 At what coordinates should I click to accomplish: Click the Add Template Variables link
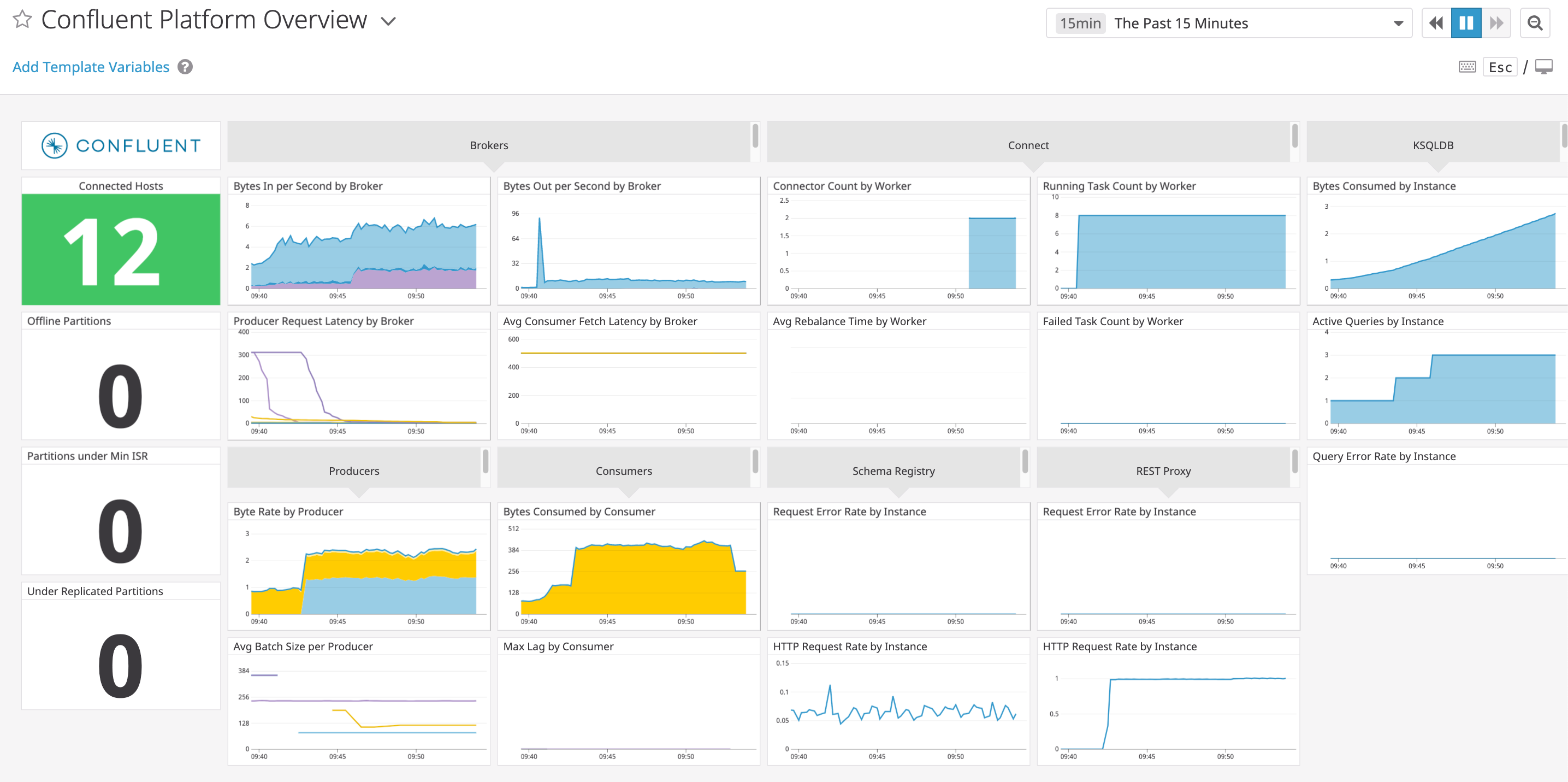[x=91, y=66]
